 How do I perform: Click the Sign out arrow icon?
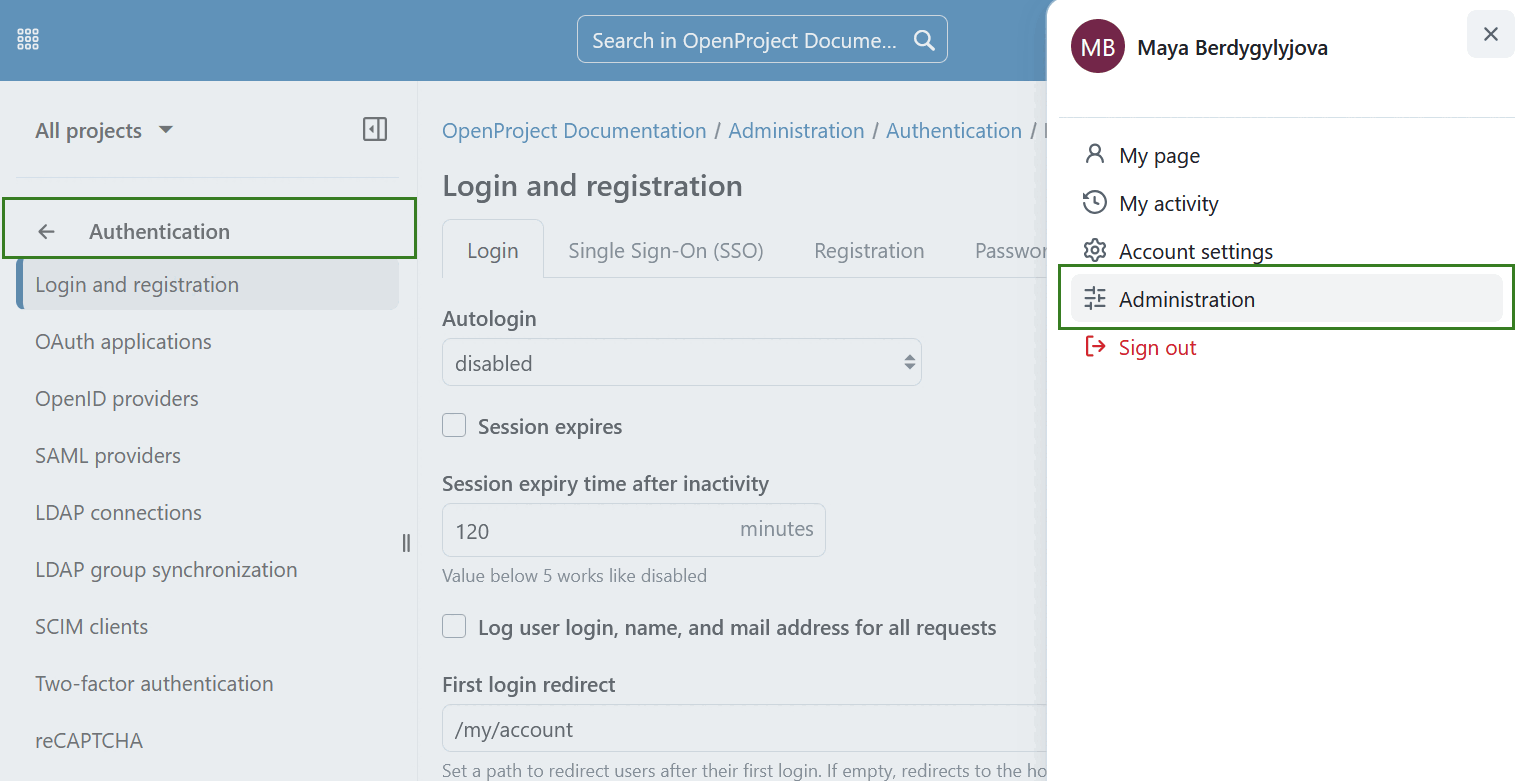tap(1093, 346)
